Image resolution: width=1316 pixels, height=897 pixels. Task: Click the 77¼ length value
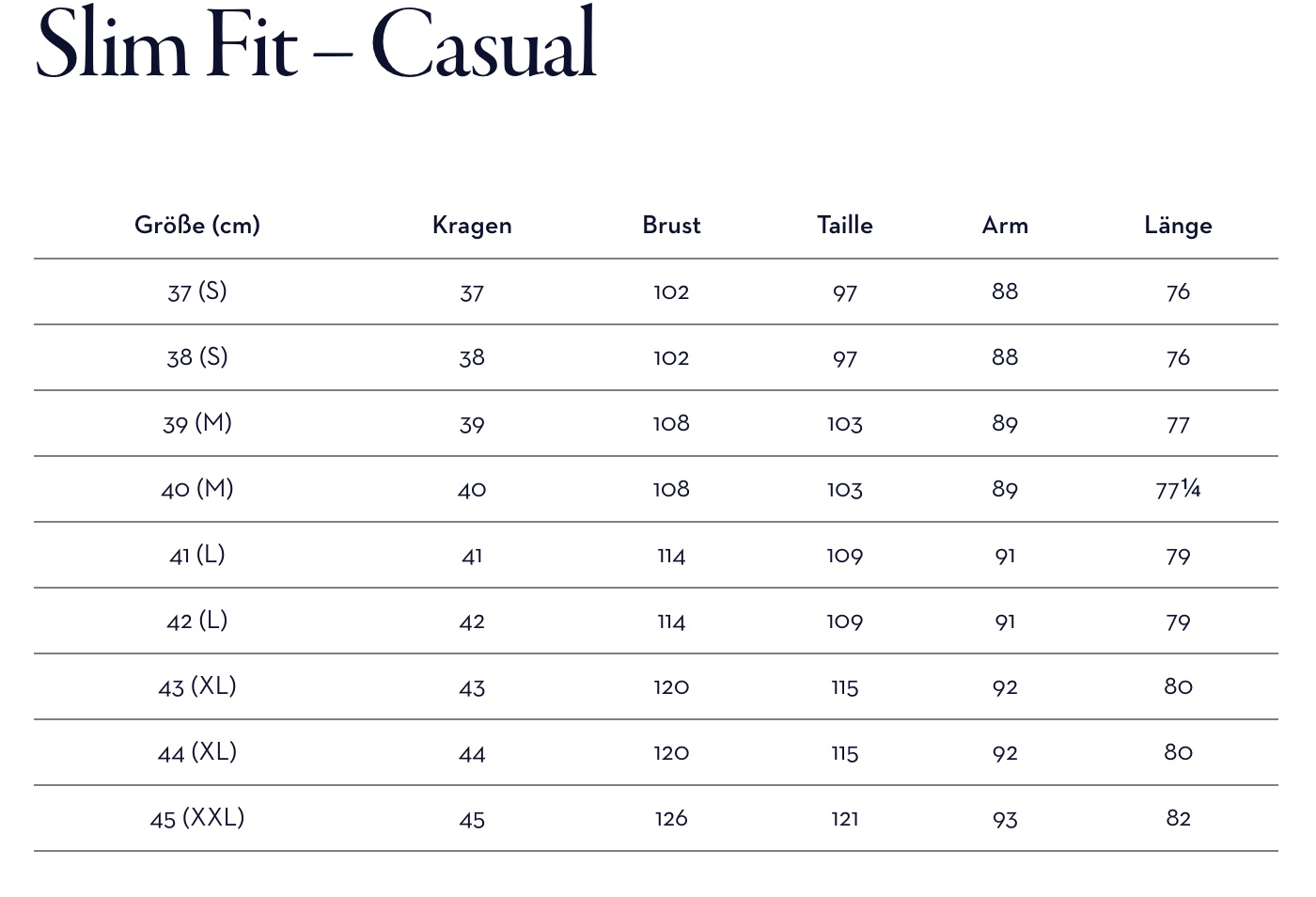tap(1178, 489)
